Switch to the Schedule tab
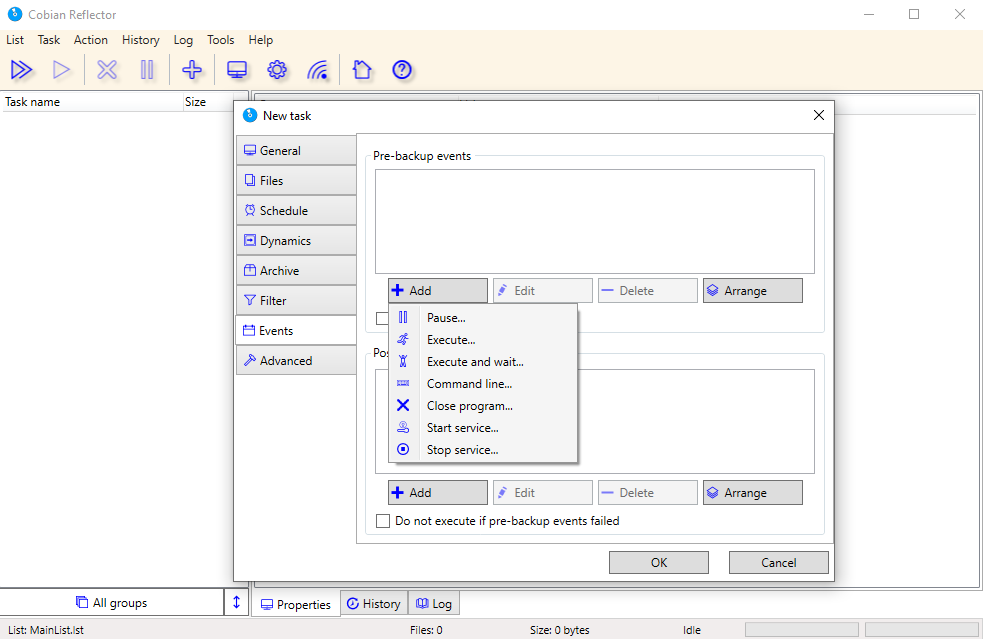 297,211
